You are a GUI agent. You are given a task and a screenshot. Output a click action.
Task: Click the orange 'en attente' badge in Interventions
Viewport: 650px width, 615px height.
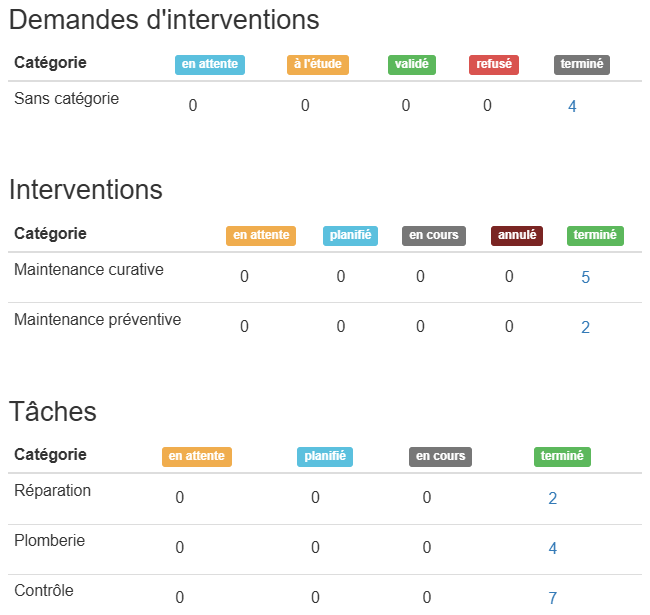point(261,235)
